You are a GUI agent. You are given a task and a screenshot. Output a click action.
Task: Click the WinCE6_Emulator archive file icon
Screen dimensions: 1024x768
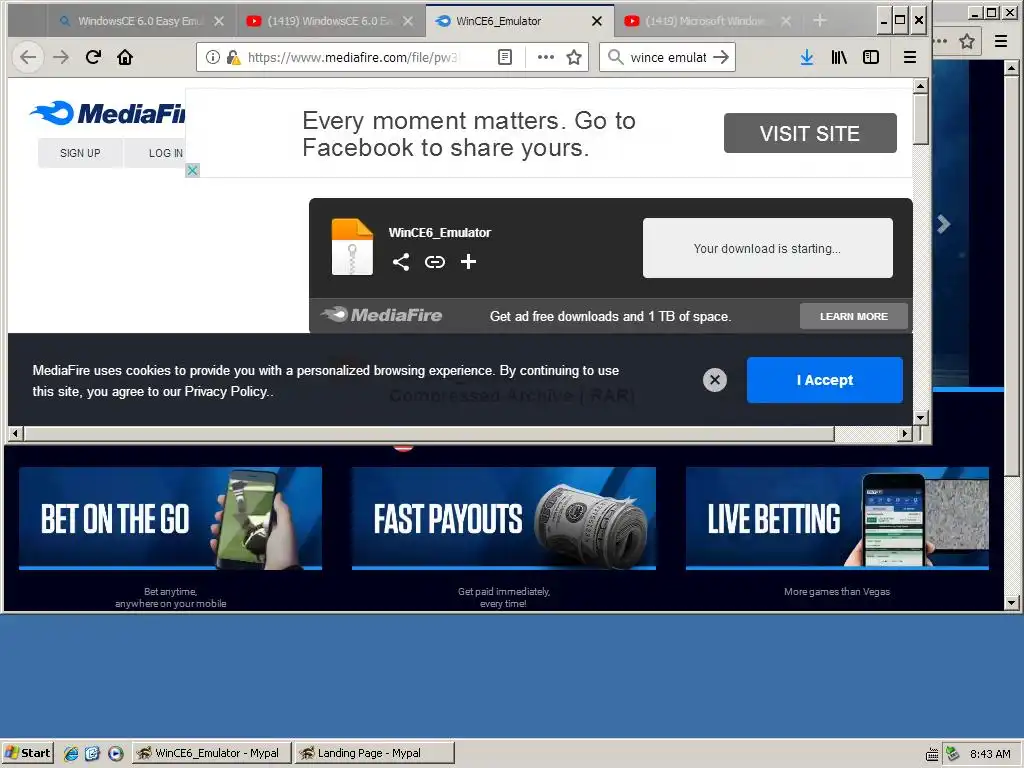coord(353,247)
